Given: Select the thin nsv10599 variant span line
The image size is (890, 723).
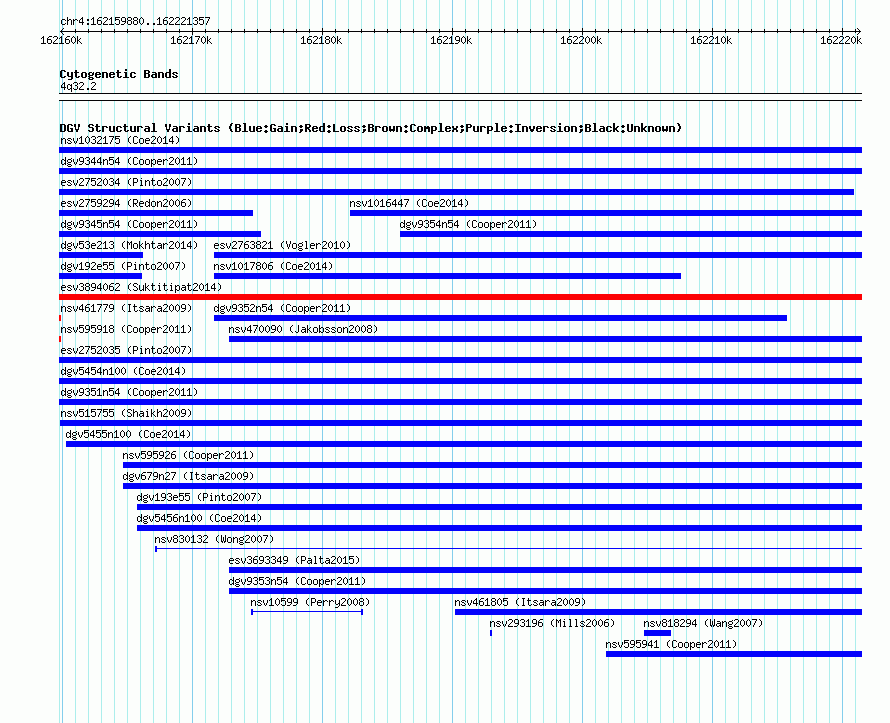Looking at the screenshot, I should coord(307,612).
